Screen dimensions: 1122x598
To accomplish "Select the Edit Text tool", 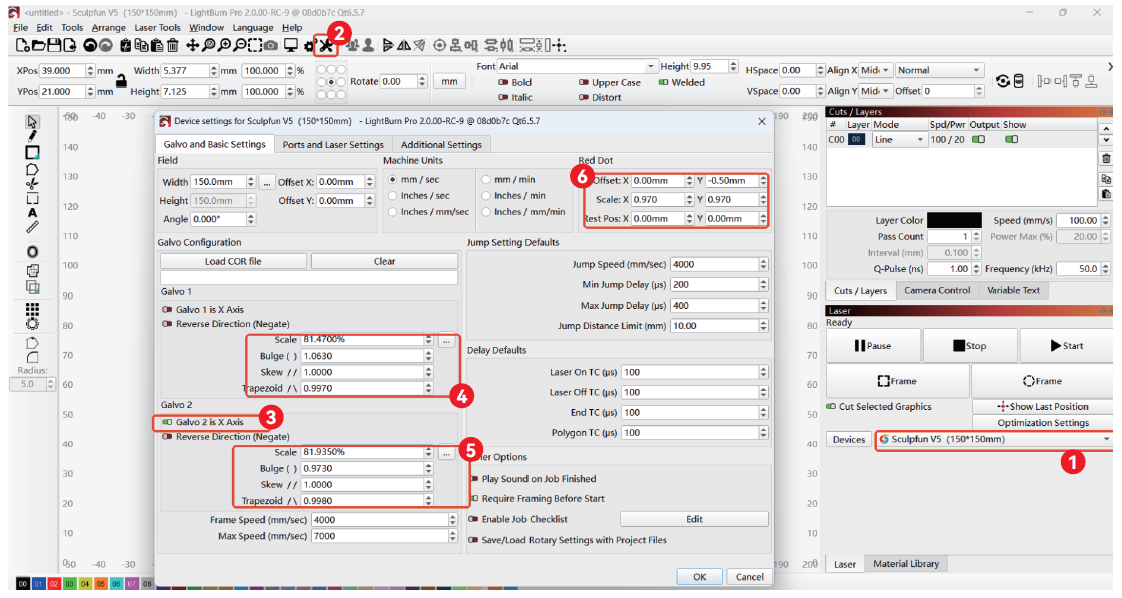I will 32,212.
